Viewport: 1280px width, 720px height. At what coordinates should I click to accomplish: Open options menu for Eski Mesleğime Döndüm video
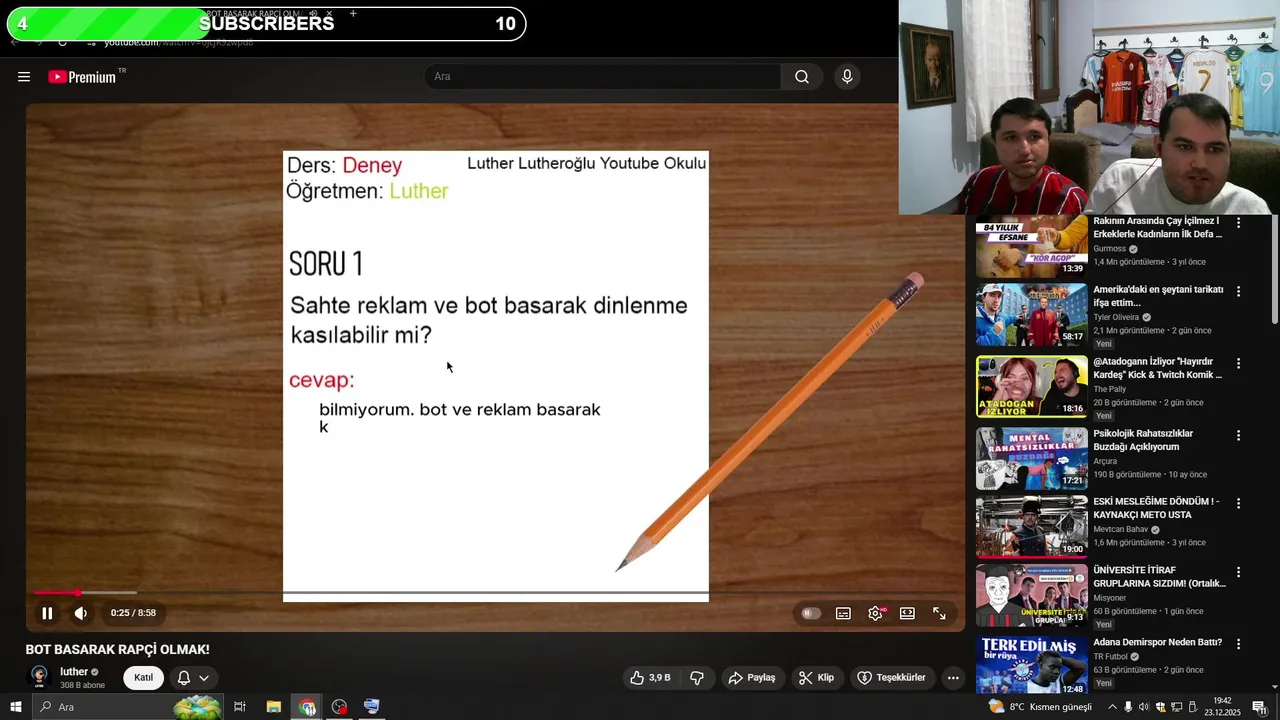click(x=1238, y=504)
